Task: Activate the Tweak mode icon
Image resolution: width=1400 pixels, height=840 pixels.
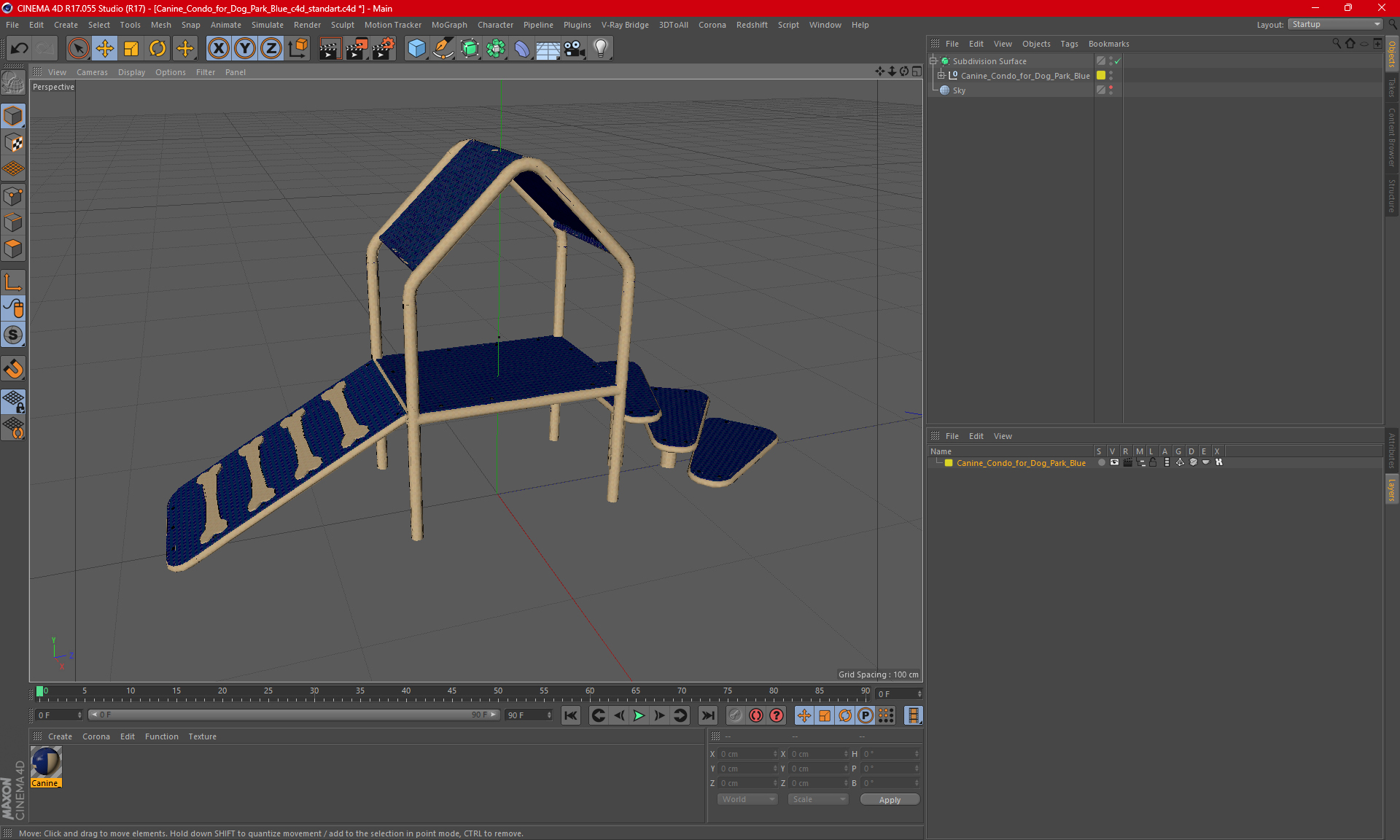Action: [13, 308]
